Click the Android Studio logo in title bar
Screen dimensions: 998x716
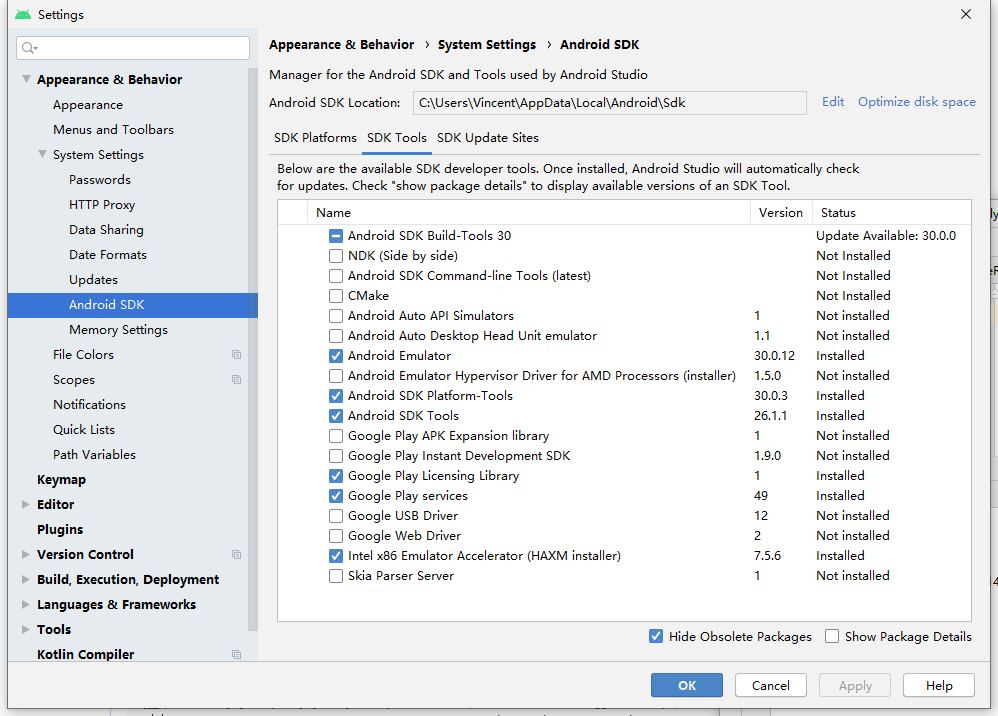(22, 15)
